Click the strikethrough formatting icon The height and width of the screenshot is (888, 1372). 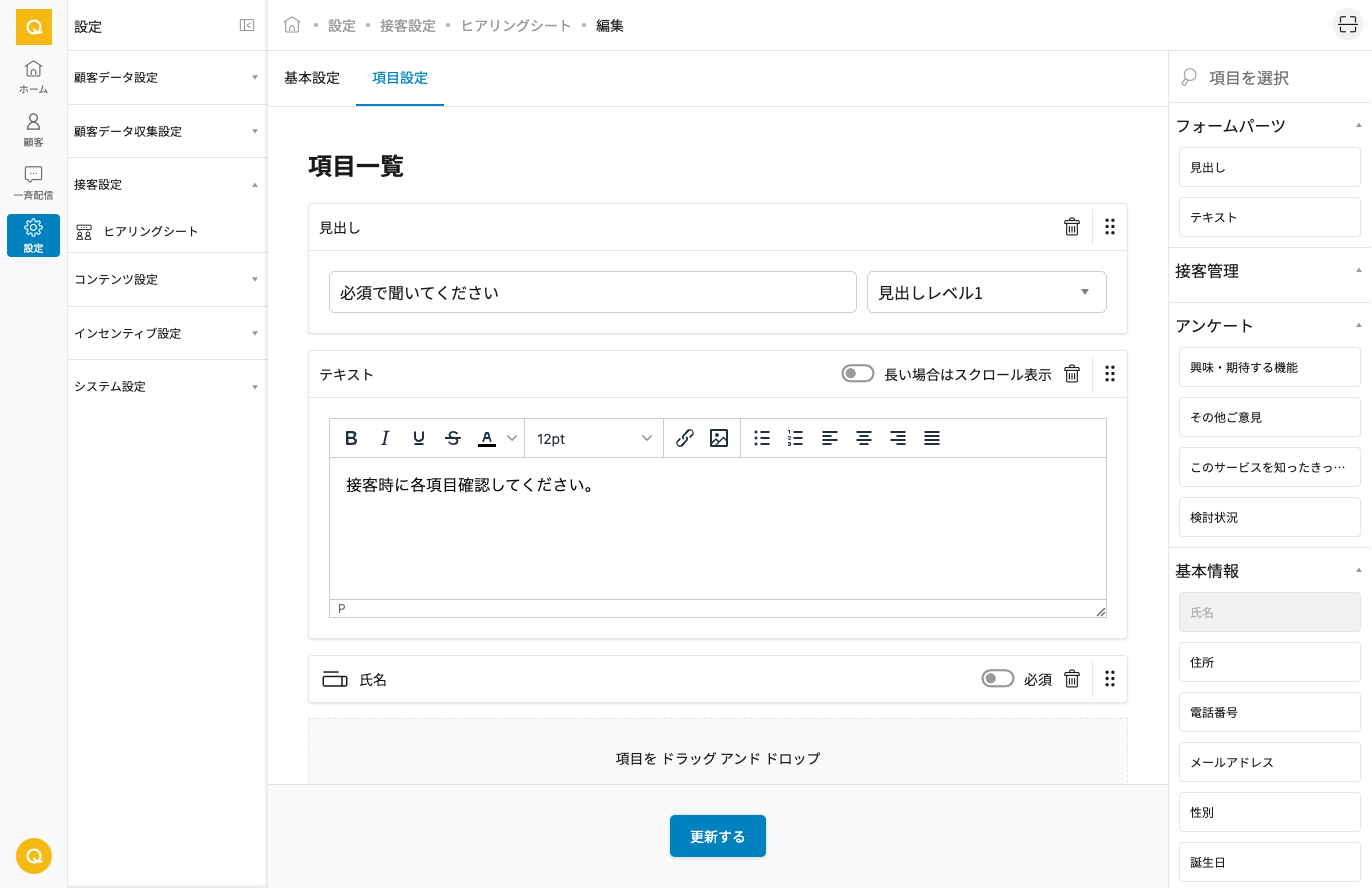453,438
